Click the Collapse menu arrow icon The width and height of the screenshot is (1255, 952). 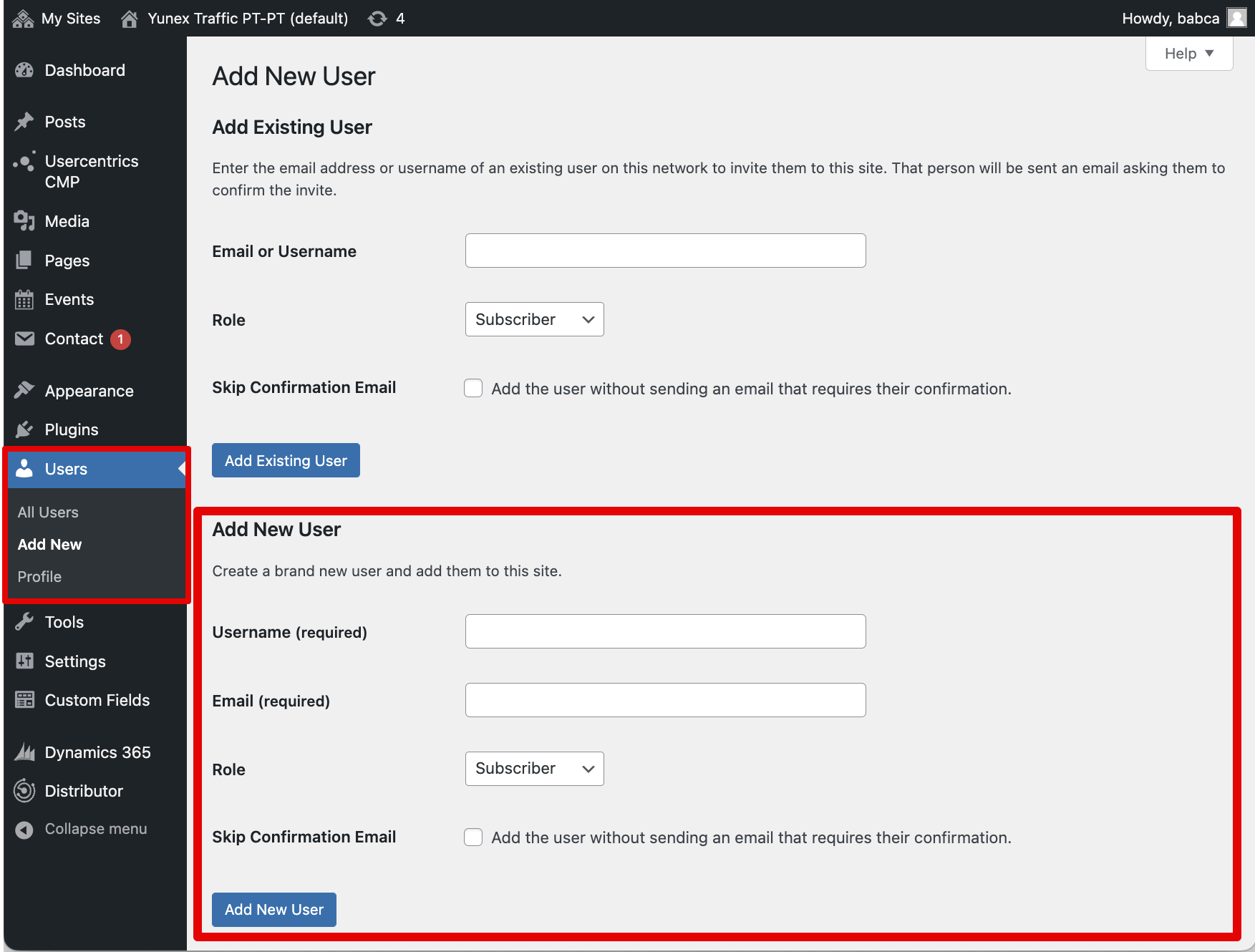(x=24, y=830)
